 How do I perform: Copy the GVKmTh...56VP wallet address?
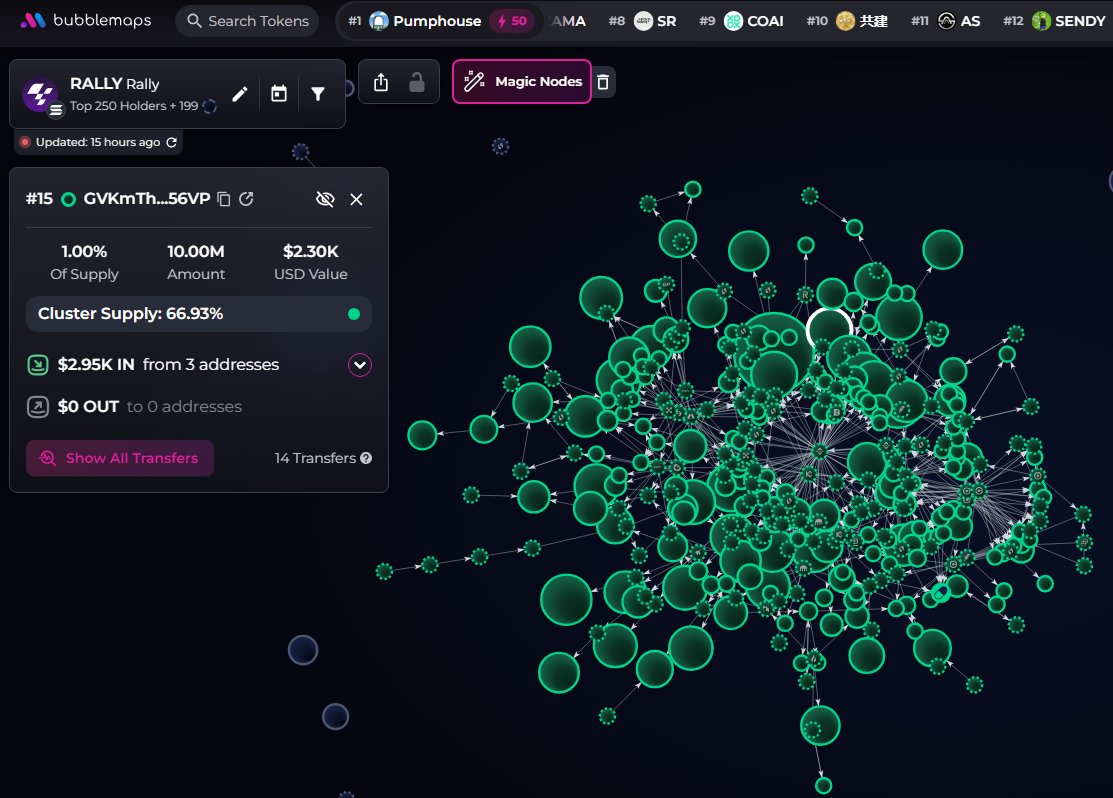(x=224, y=199)
